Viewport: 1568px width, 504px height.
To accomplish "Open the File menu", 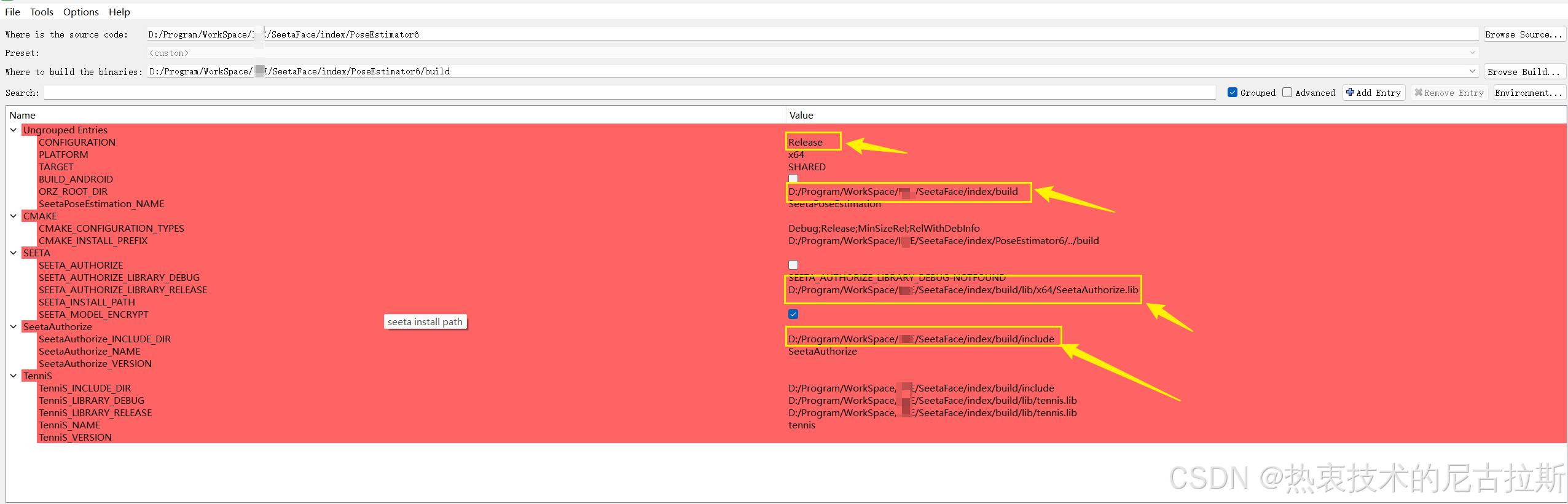I will pos(12,12).
